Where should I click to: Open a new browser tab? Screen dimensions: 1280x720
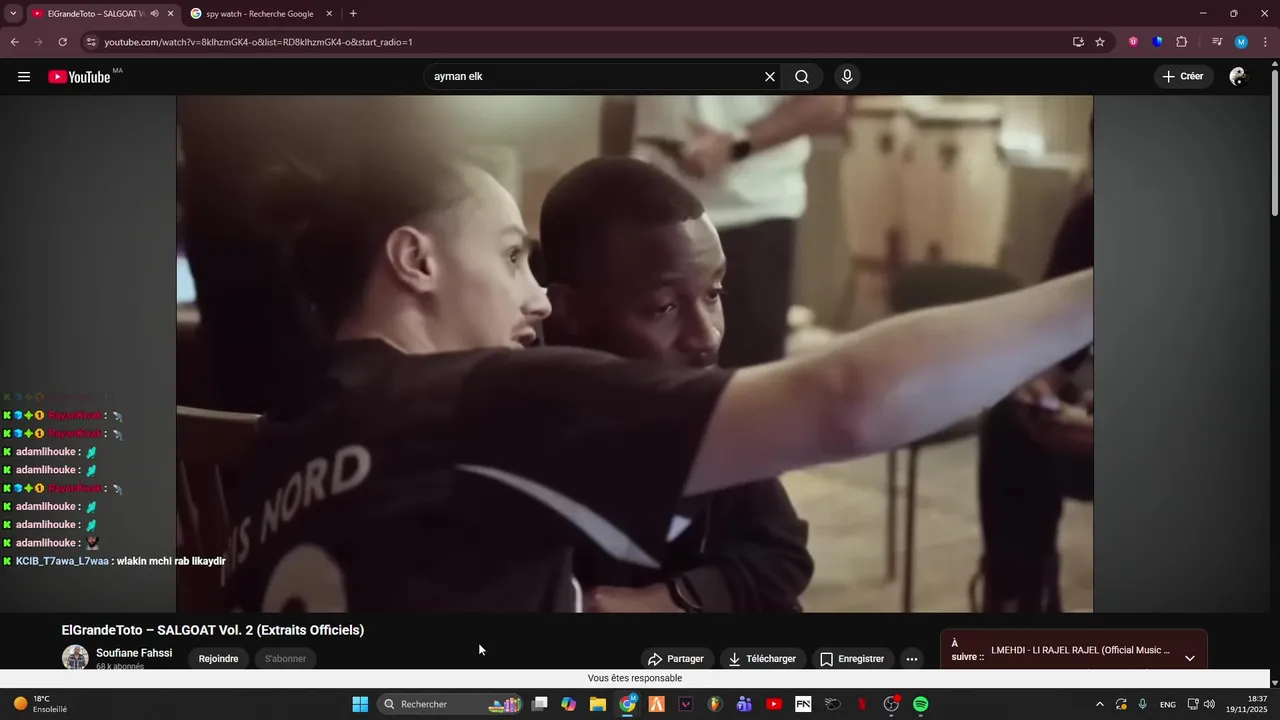353,14
